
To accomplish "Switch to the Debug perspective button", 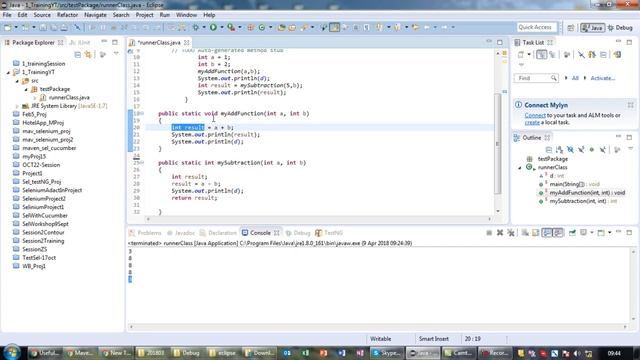I will click(620, 27).
